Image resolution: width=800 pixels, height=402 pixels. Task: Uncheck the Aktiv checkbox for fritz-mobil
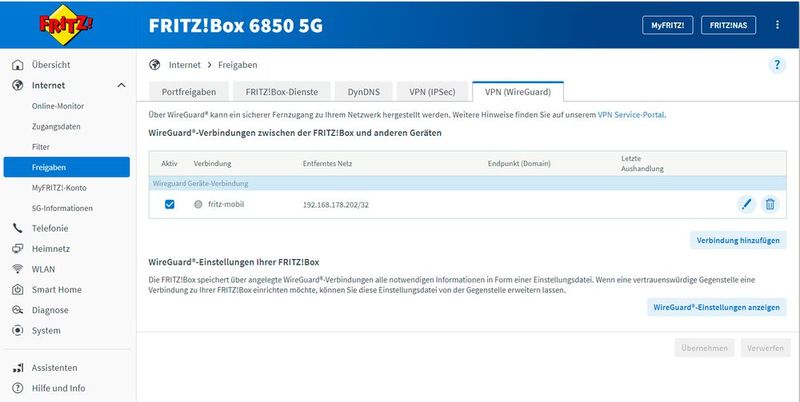[169, 204]
